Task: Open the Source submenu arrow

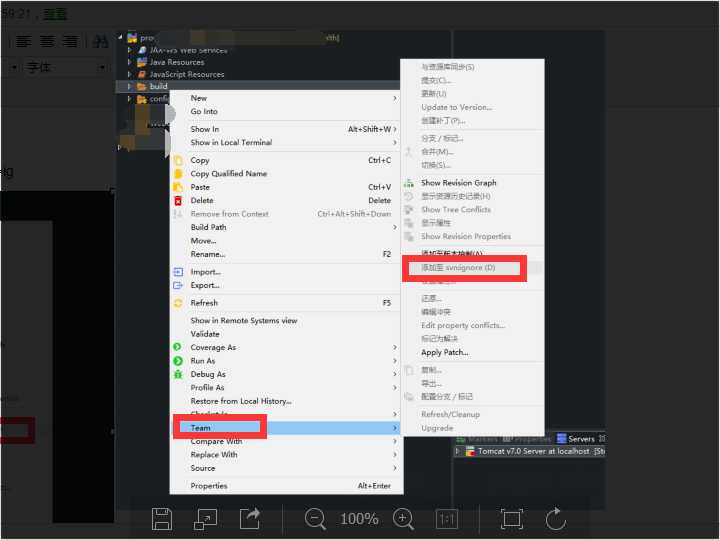Action: pos(395,468)
